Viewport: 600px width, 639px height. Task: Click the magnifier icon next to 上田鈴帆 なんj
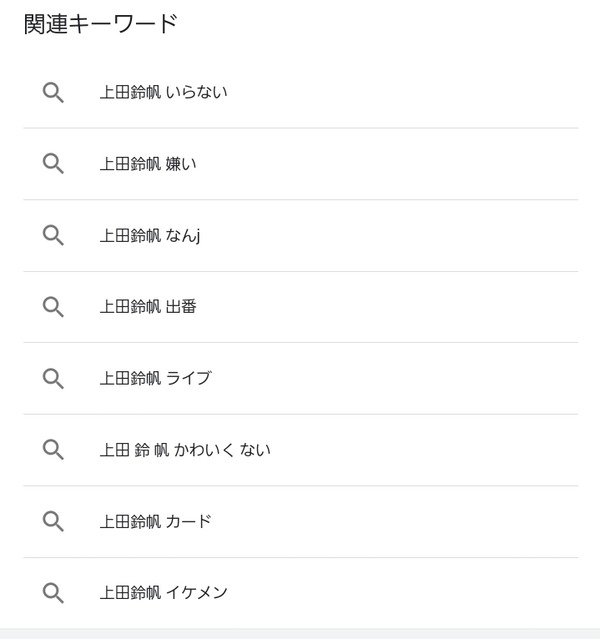[x=53, y=236]
